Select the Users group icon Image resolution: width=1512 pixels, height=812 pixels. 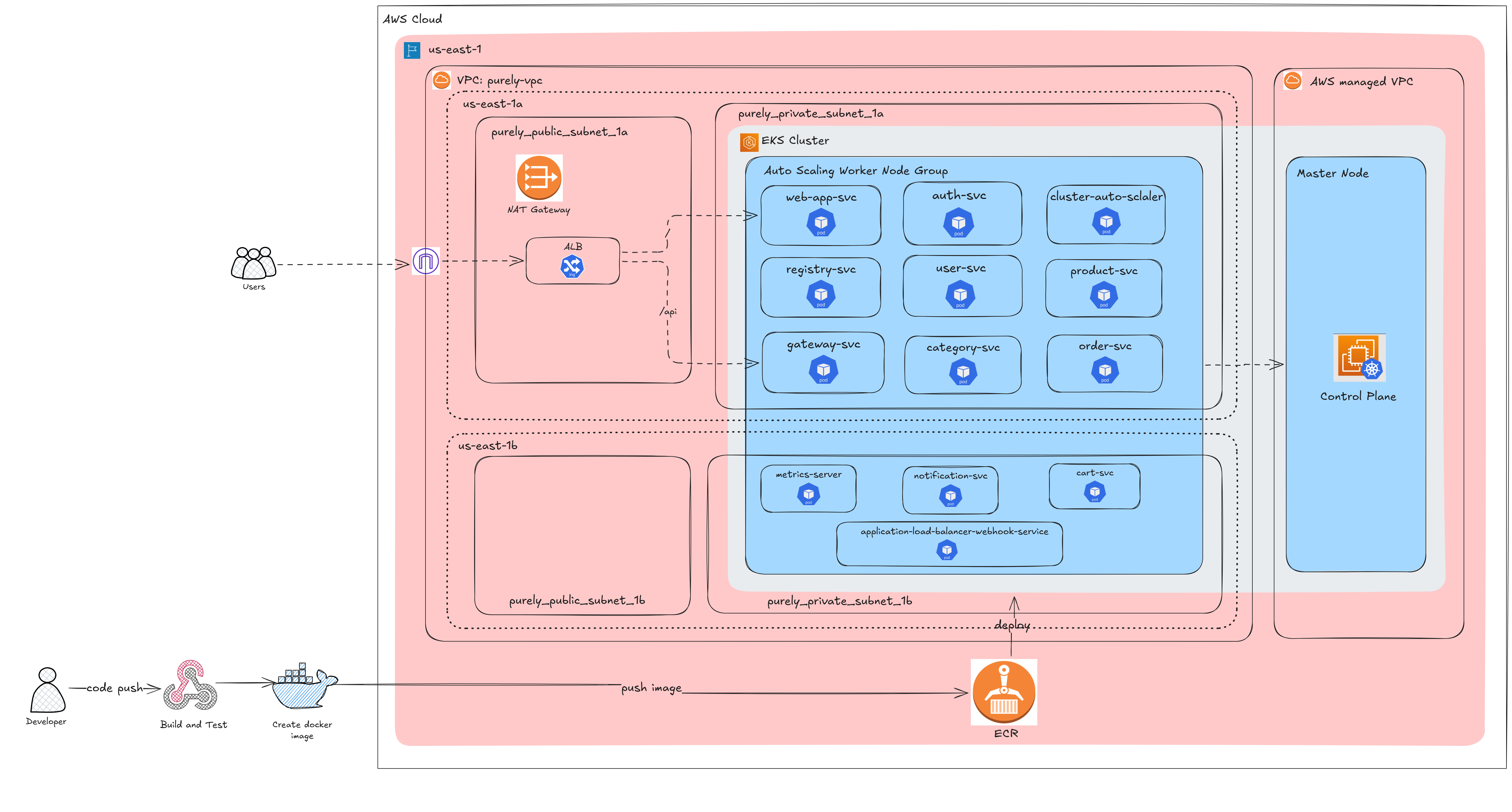pyautogui.click(x=253, y=263)
